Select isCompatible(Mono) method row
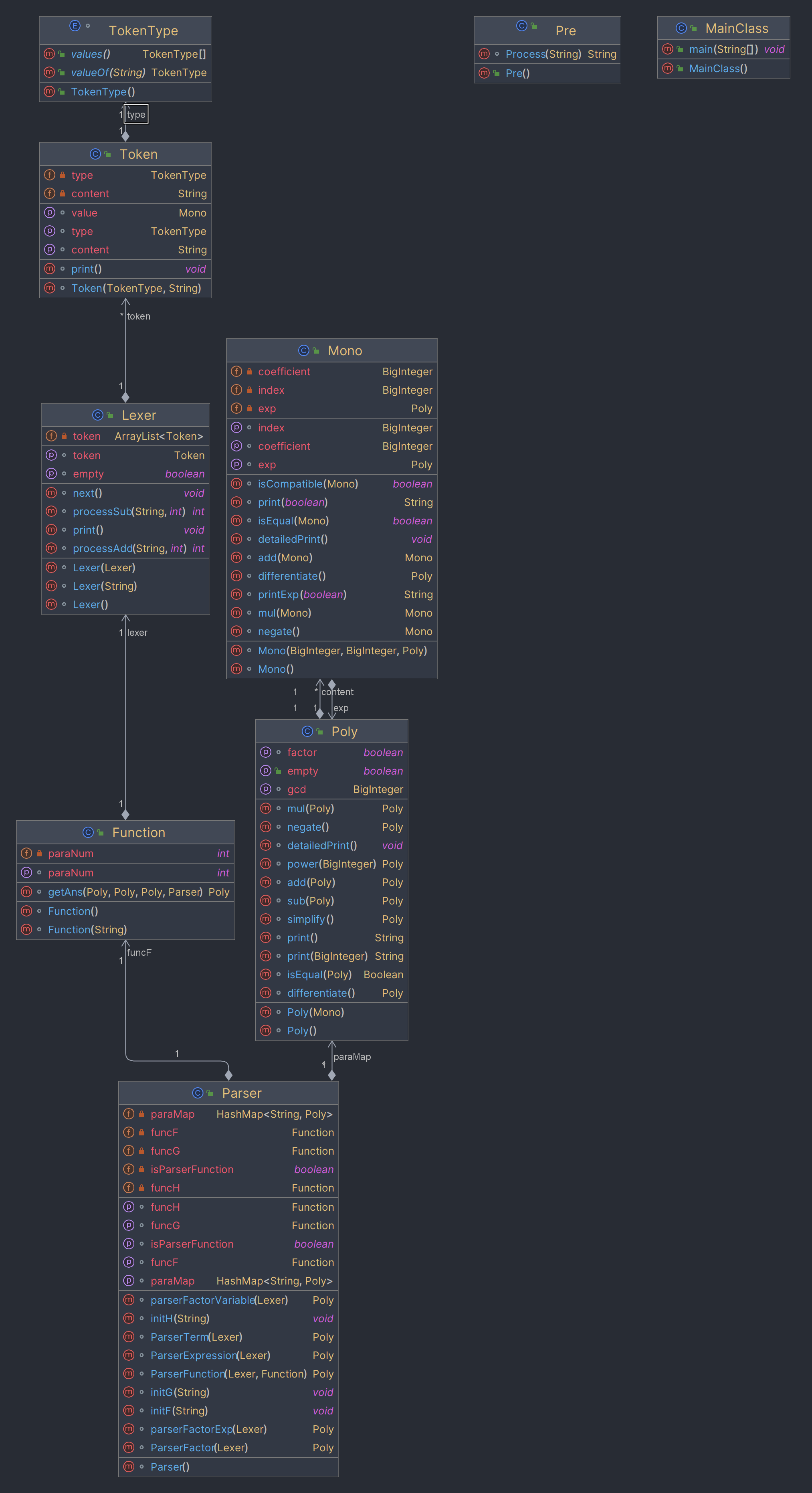Screen dimensions: 812x1493 tap(331, 484)
